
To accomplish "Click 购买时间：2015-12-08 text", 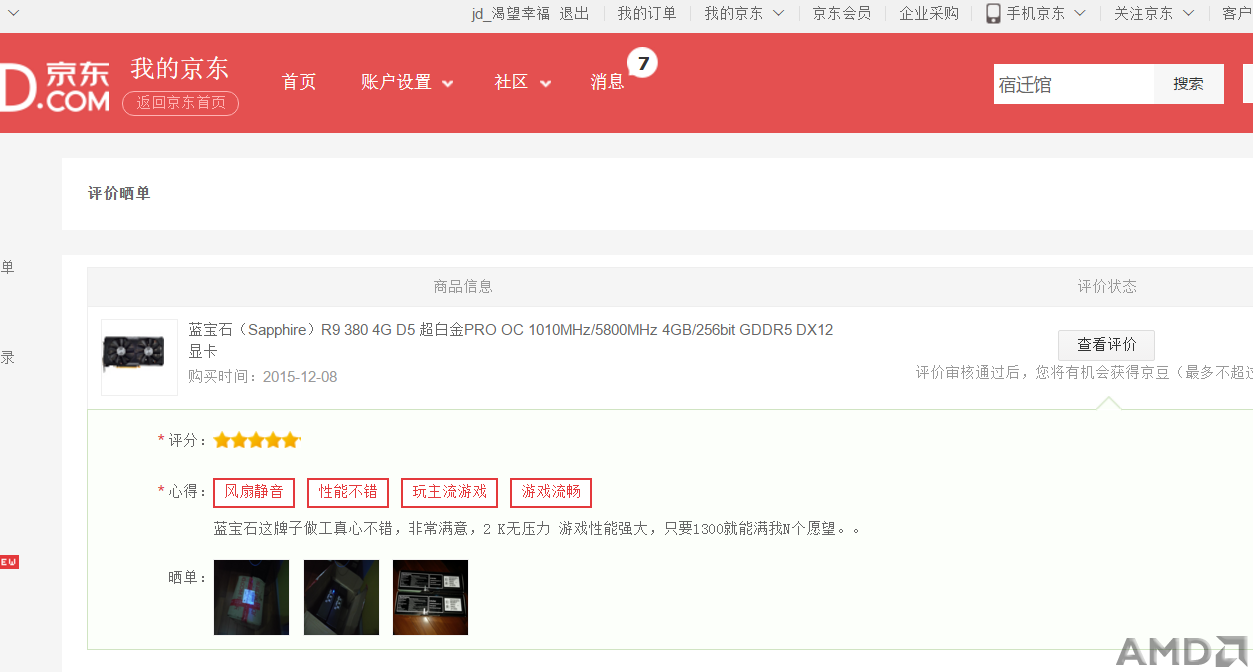I will tap(263, 377).
